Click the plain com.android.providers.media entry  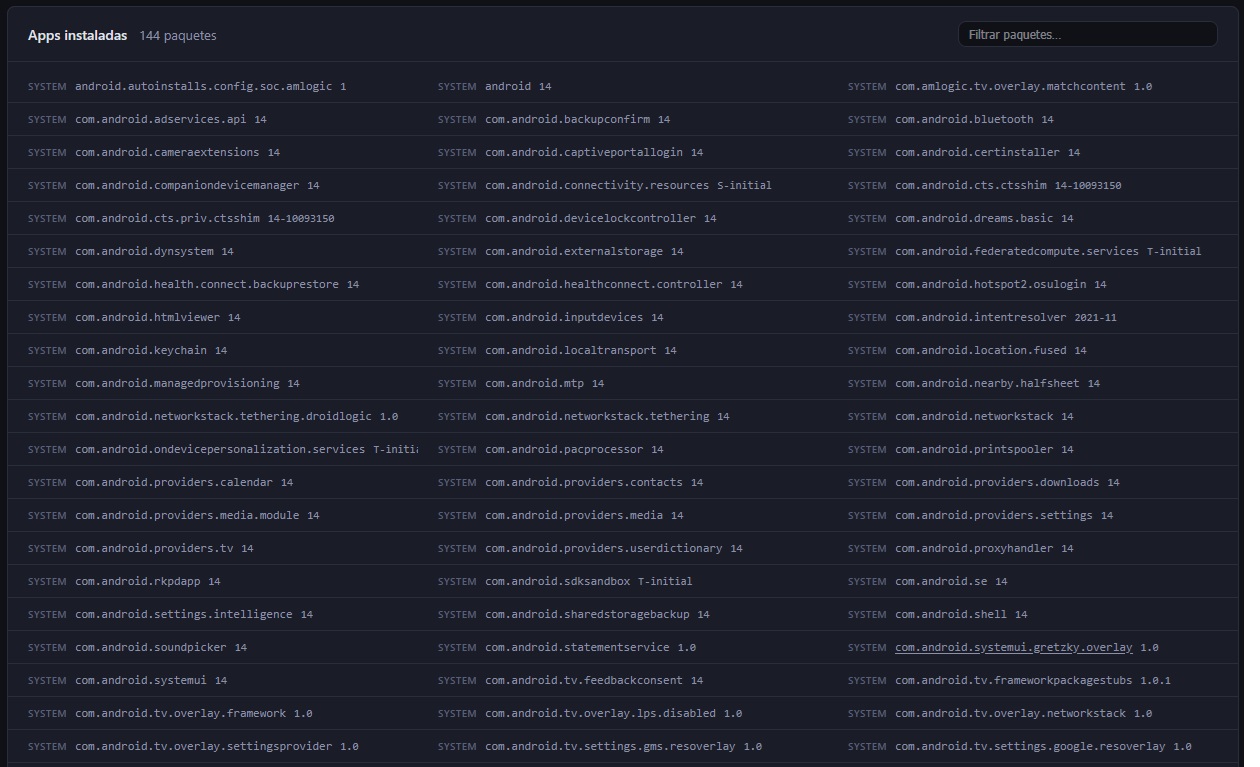(574, 515)
